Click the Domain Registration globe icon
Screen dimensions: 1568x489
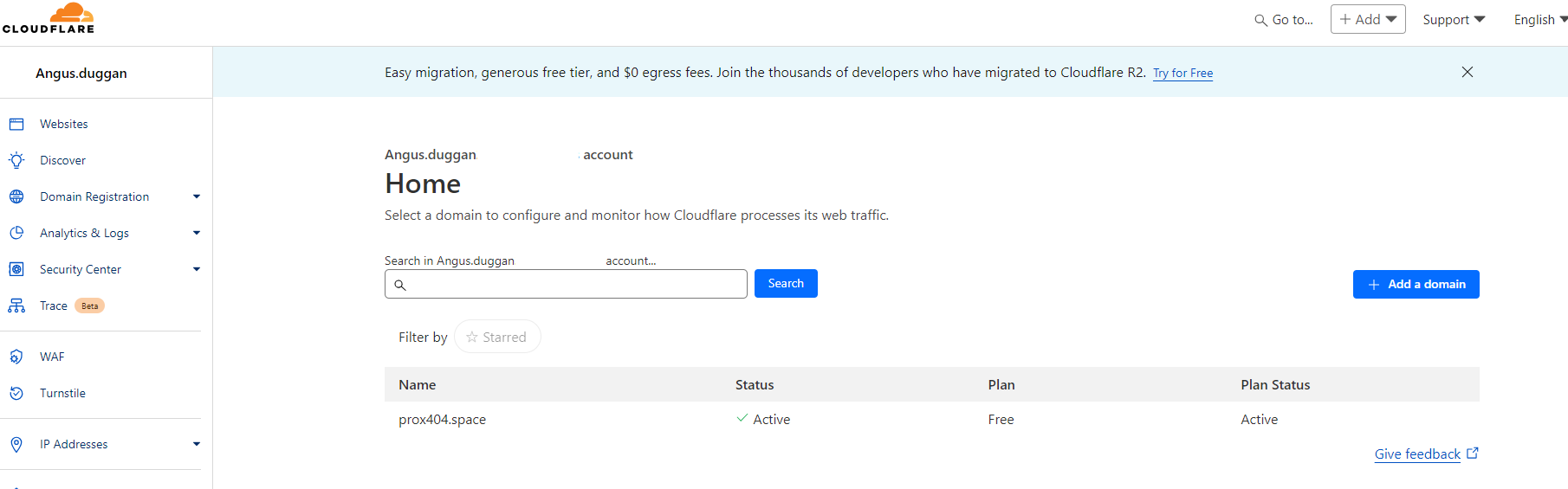coord(16,196)
